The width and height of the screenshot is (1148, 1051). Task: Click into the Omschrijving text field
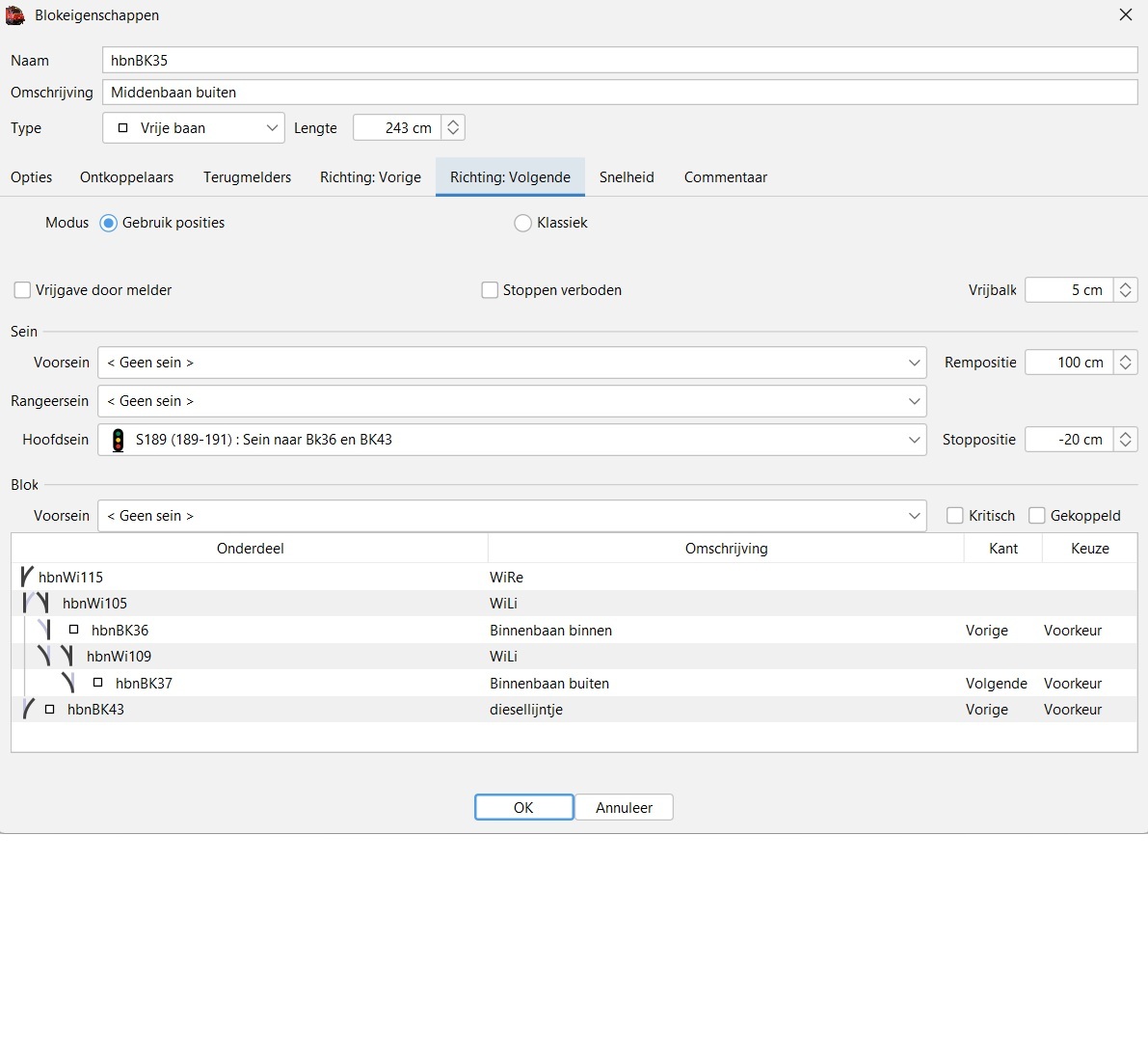(x=619, y=93)
